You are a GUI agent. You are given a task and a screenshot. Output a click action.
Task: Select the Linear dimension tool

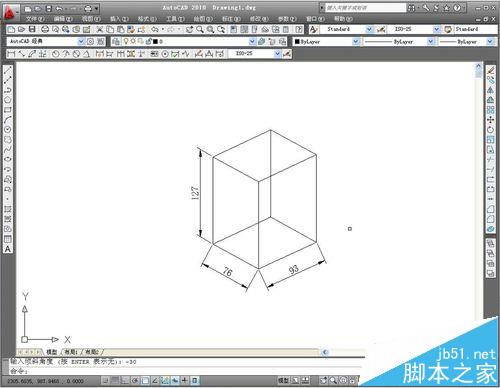(11, 54)
